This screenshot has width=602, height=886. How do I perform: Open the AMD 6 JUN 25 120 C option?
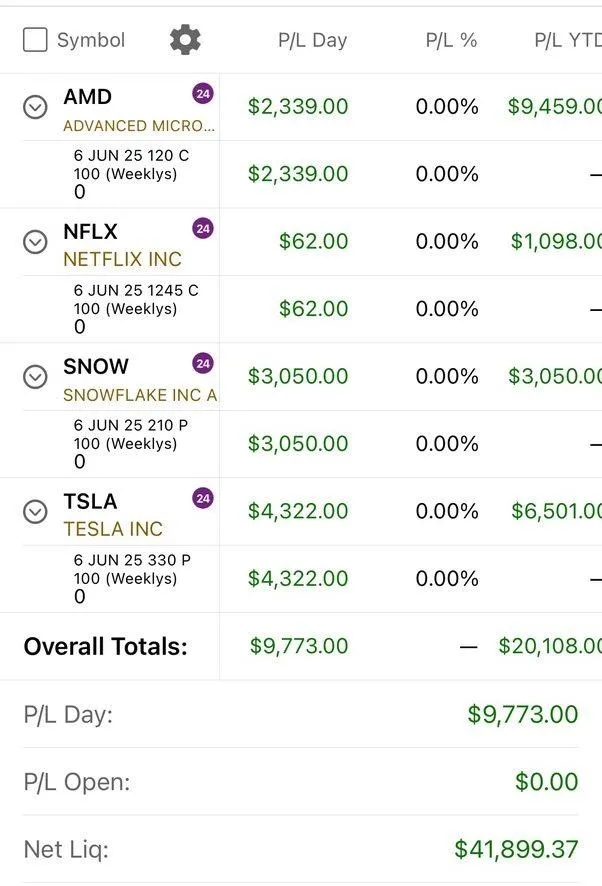pyautogui.click(x=131, y=156)
